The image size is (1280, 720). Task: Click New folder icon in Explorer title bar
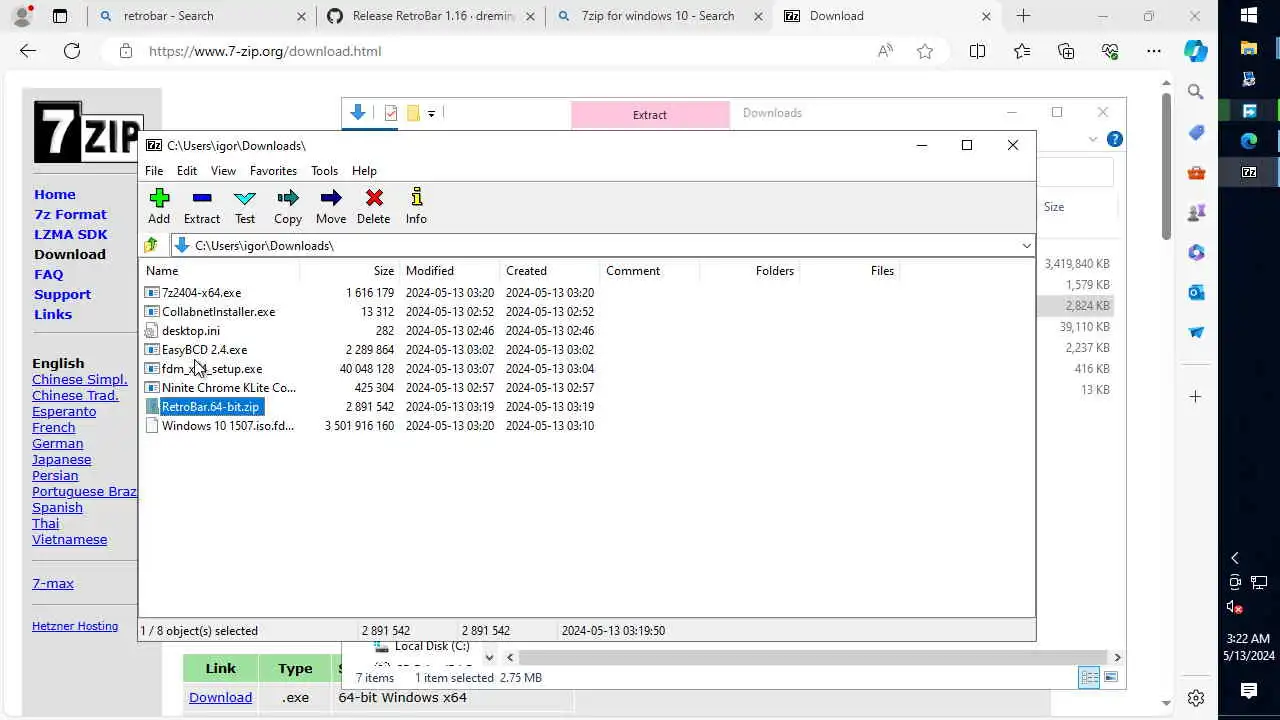tap(412, 113)
